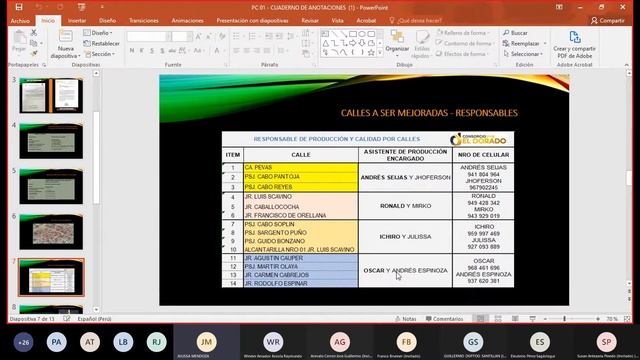Open the Diseño layout dropdown
This screenshot has width=640, height=360.
click(98, 33)
